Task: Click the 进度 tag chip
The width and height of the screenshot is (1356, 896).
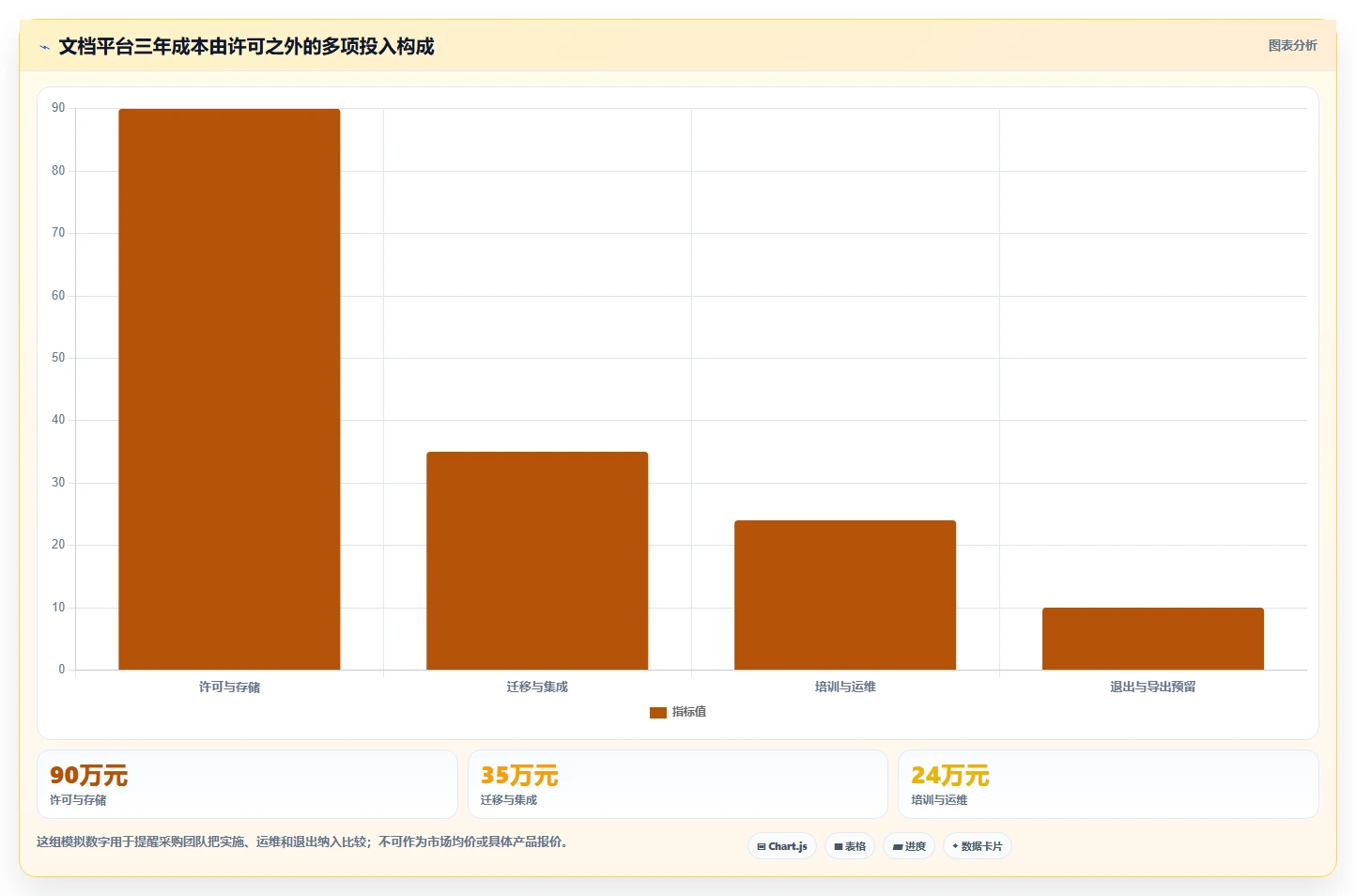Action: [909, 846]
